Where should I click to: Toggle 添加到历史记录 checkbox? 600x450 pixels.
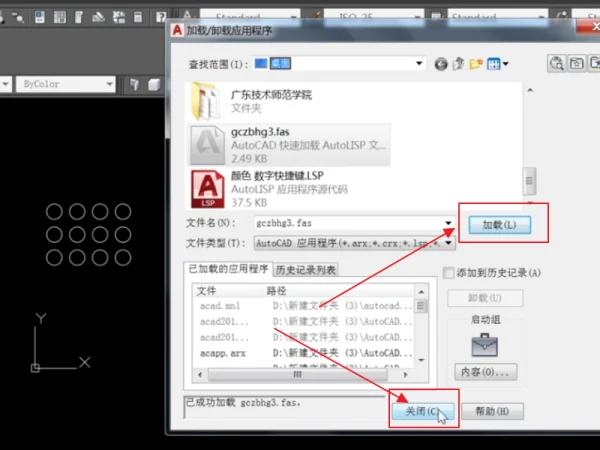[x=448, y=273]
